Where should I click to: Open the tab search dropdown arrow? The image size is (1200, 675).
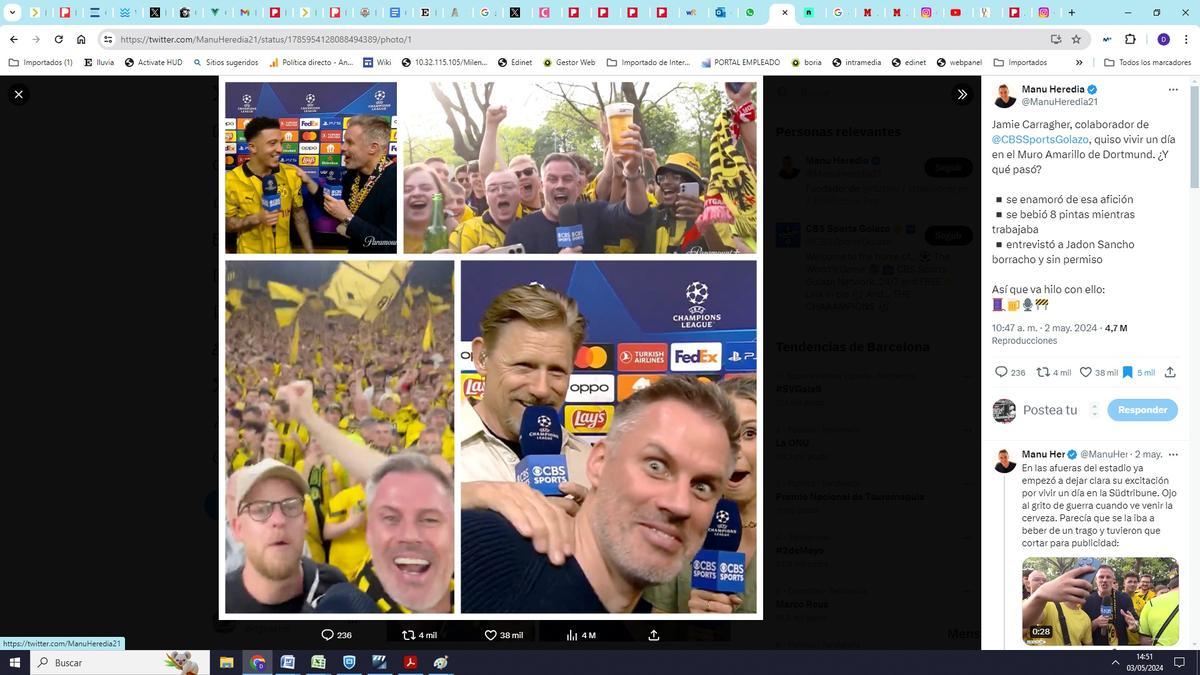click(x=13, y=12)
